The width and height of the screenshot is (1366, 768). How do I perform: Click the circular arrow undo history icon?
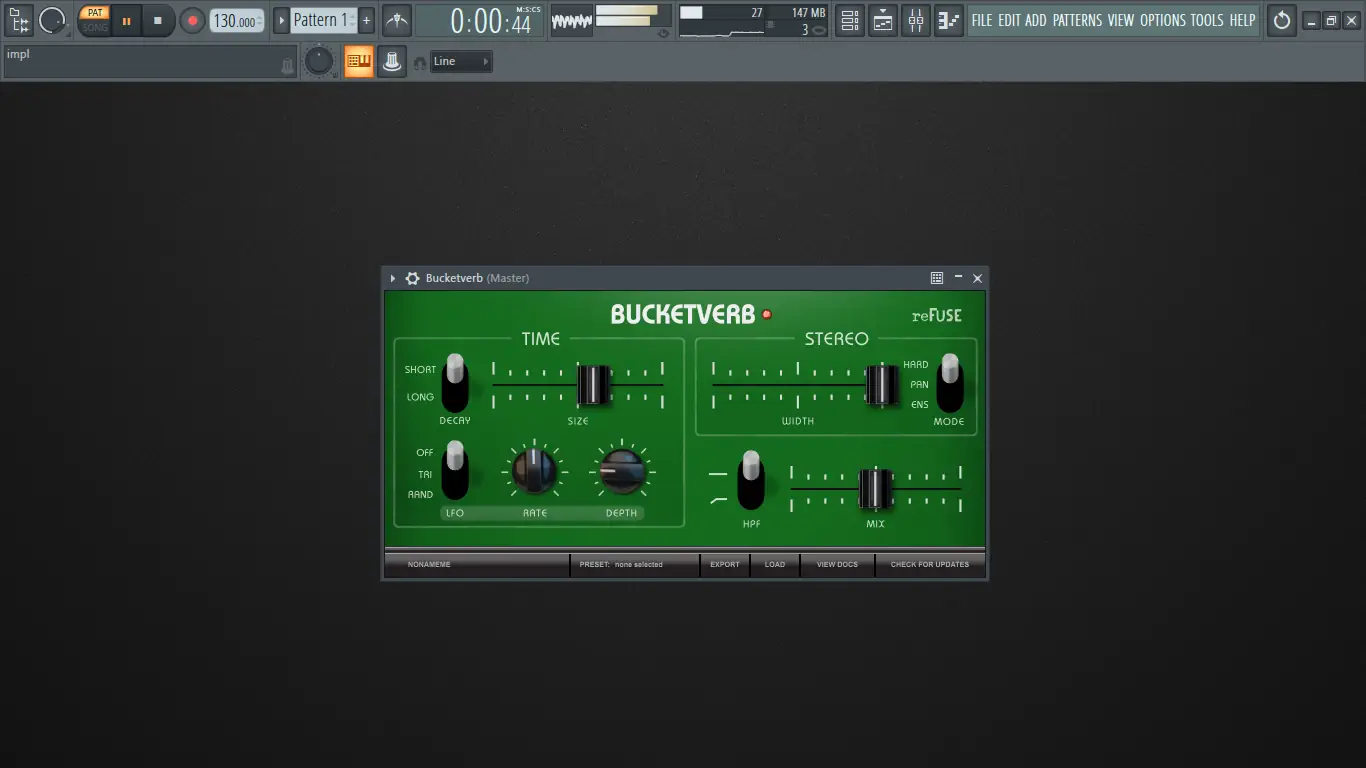[x=1282, y=20]
